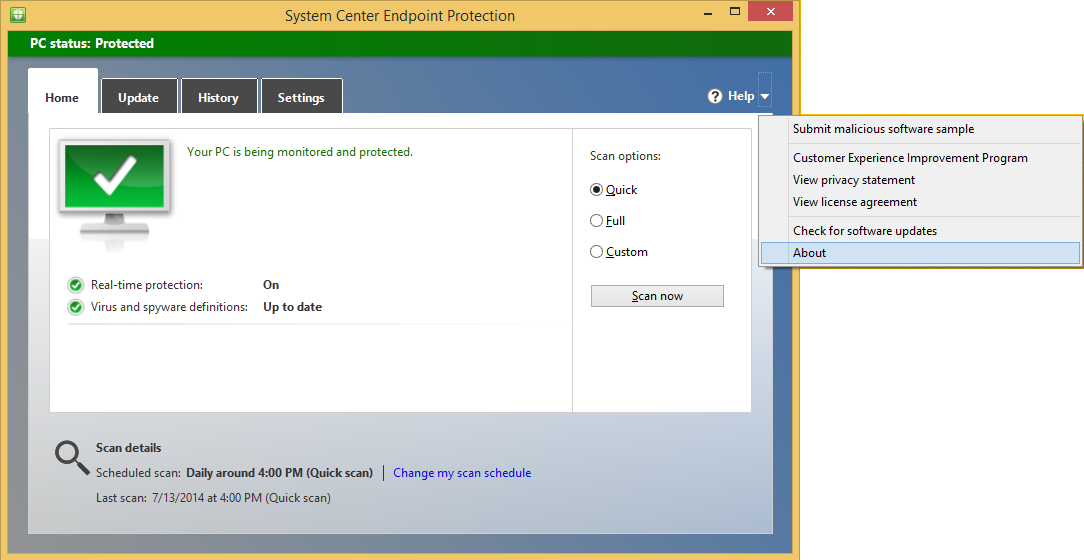Click 'Daily around 4:00 PM (Quick scan)' text

[279, 473]
